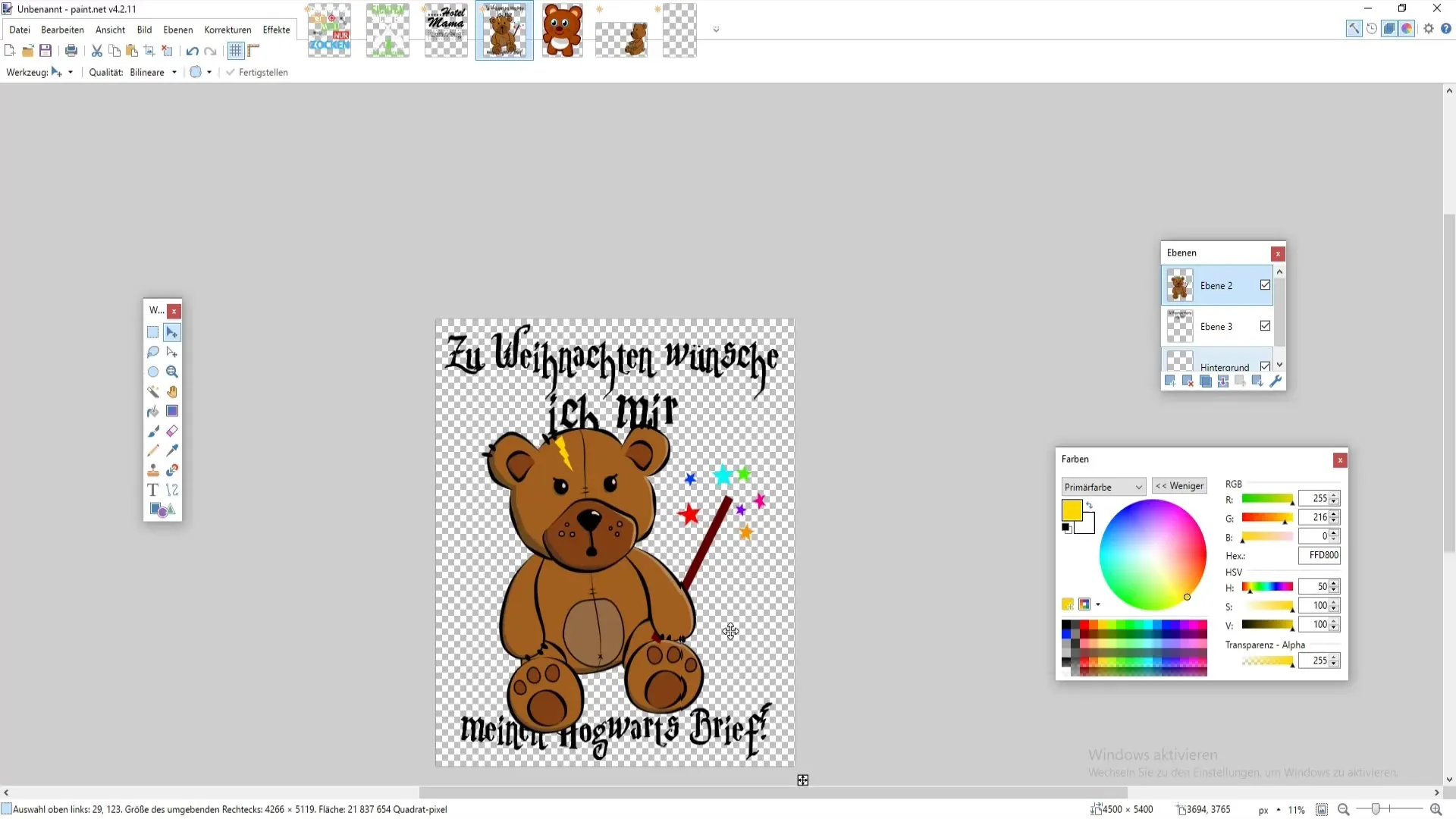This screenshot has height=819, width=1456.
Task: Activate the Zoom tool in toolbox
Action: click(172, 372)
